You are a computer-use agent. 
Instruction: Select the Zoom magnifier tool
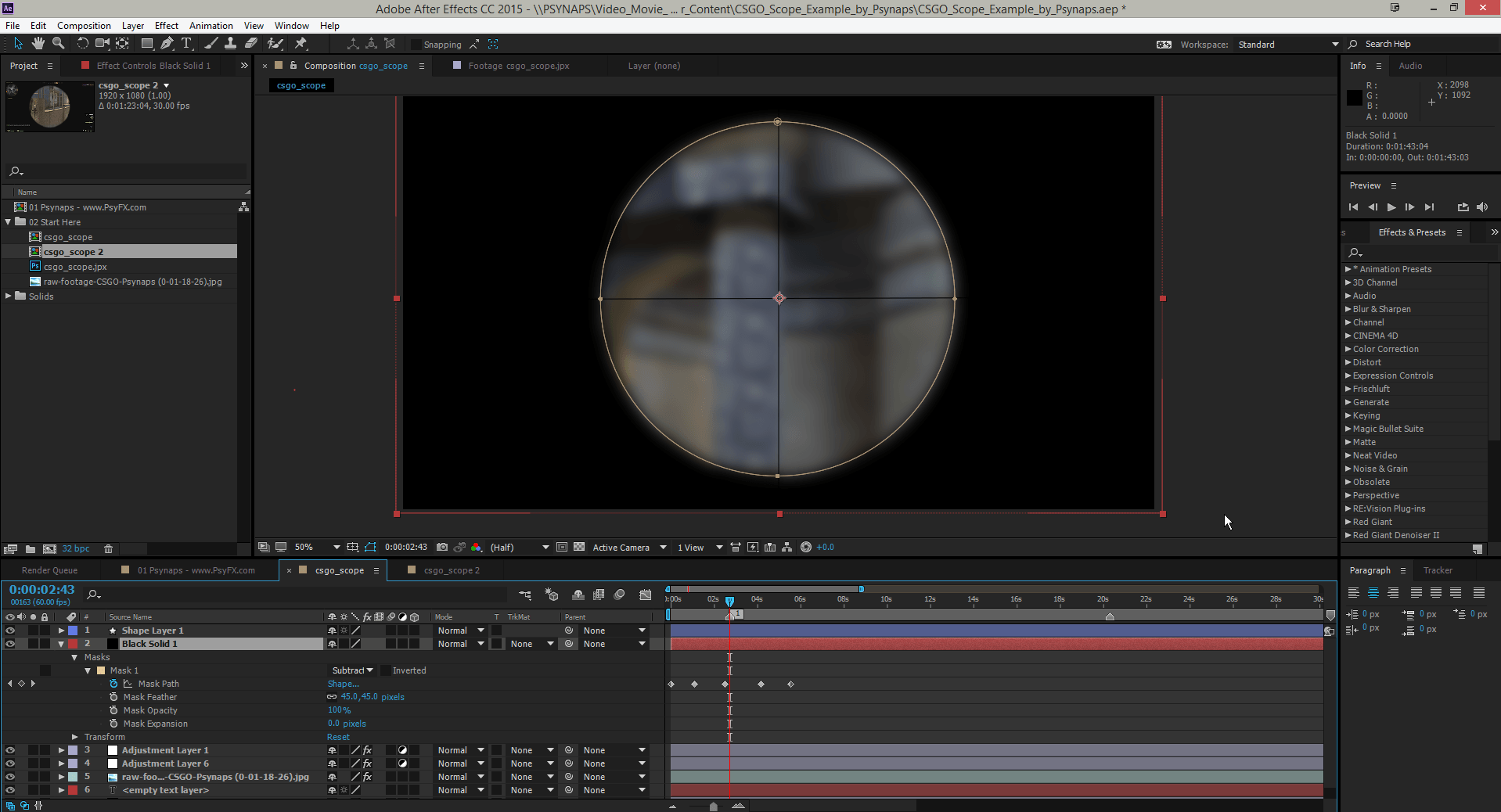[x=58, y=44]
